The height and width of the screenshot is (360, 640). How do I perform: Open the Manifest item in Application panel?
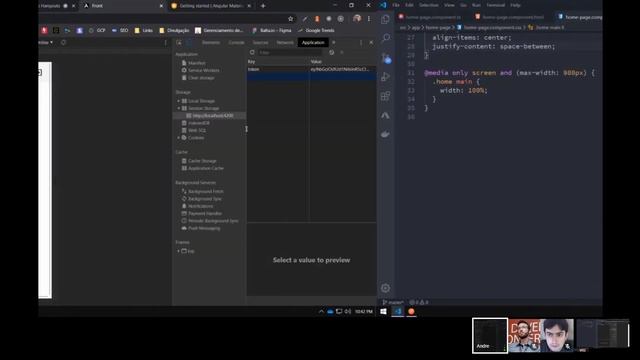coord(197,63)
